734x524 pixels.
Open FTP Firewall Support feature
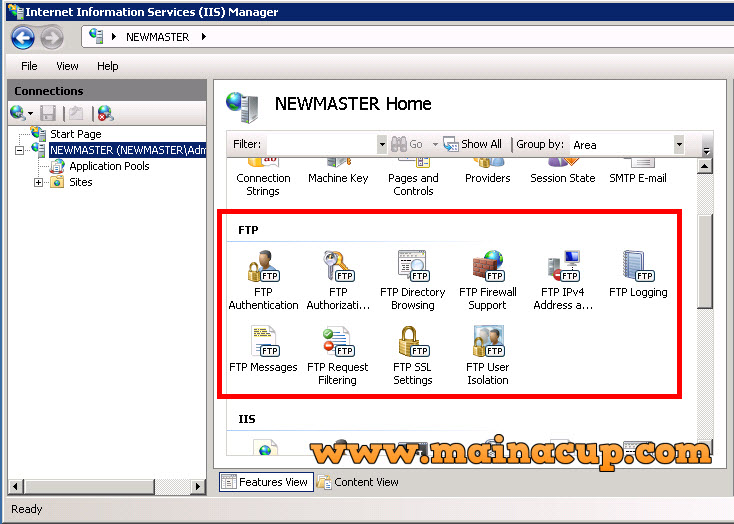coord(487,280)
